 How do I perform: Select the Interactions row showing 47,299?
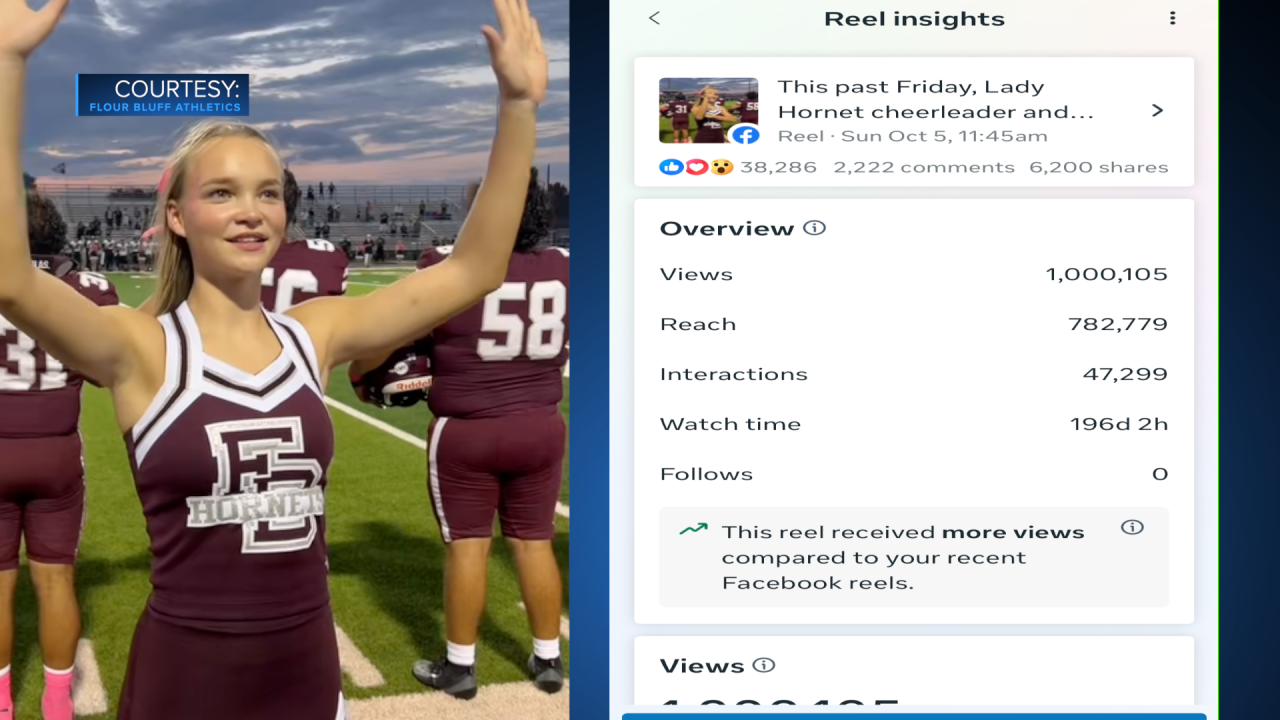tap(913, 374)
